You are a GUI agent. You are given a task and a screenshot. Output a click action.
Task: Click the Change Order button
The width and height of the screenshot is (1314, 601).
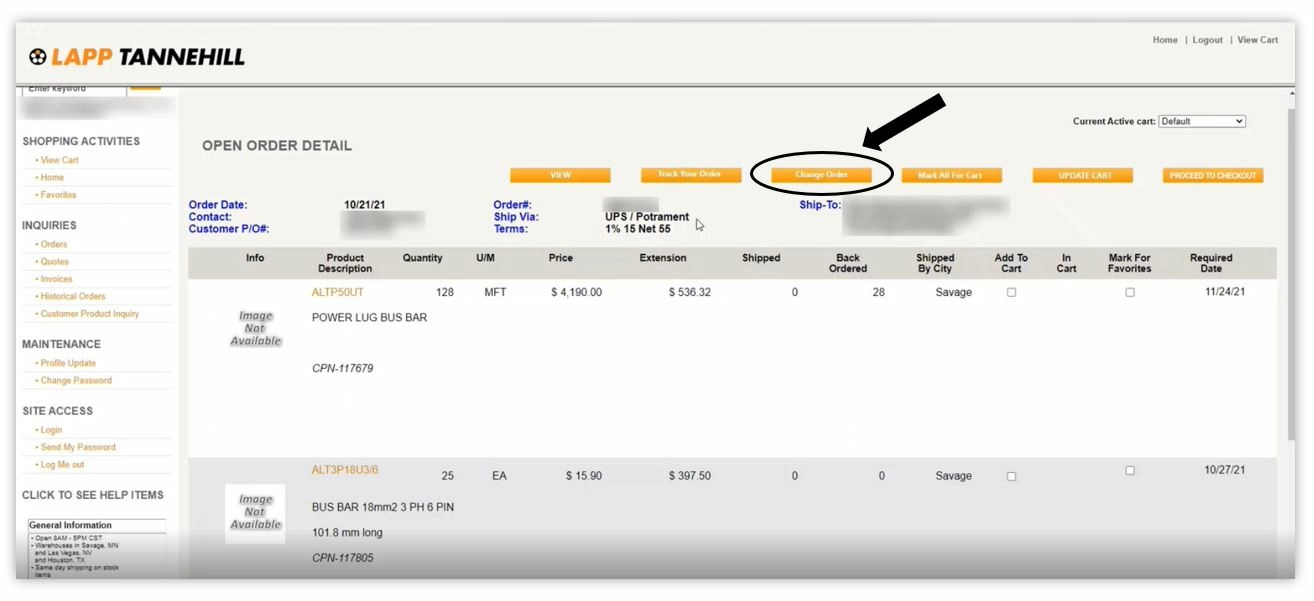pos(822,174)
